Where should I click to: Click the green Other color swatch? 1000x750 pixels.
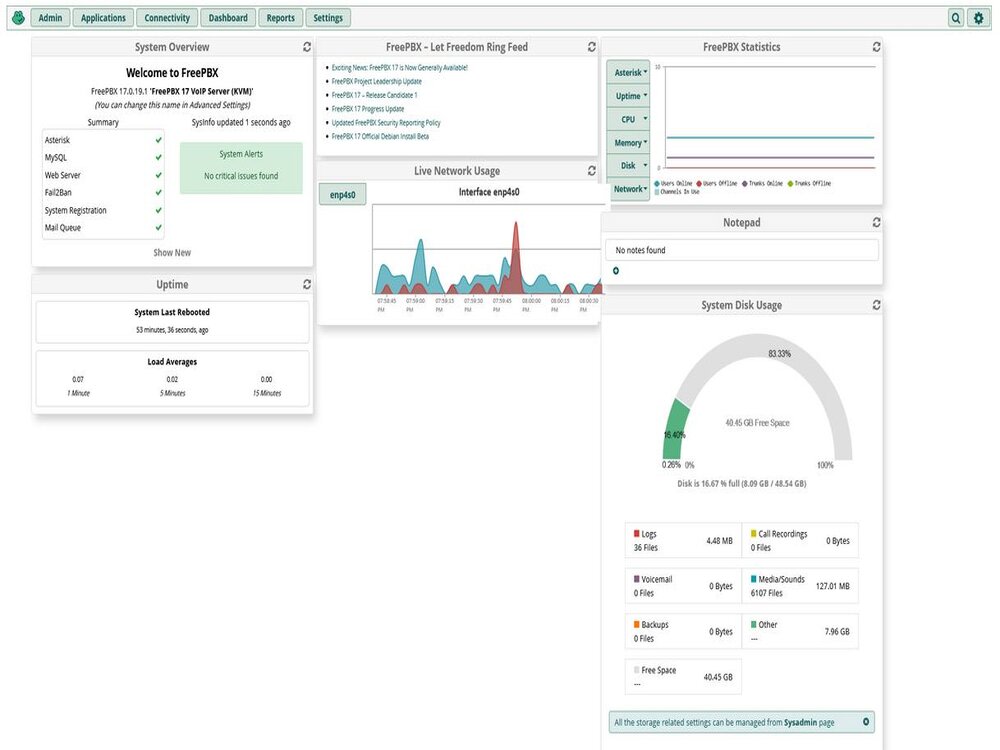click(753, 624)
